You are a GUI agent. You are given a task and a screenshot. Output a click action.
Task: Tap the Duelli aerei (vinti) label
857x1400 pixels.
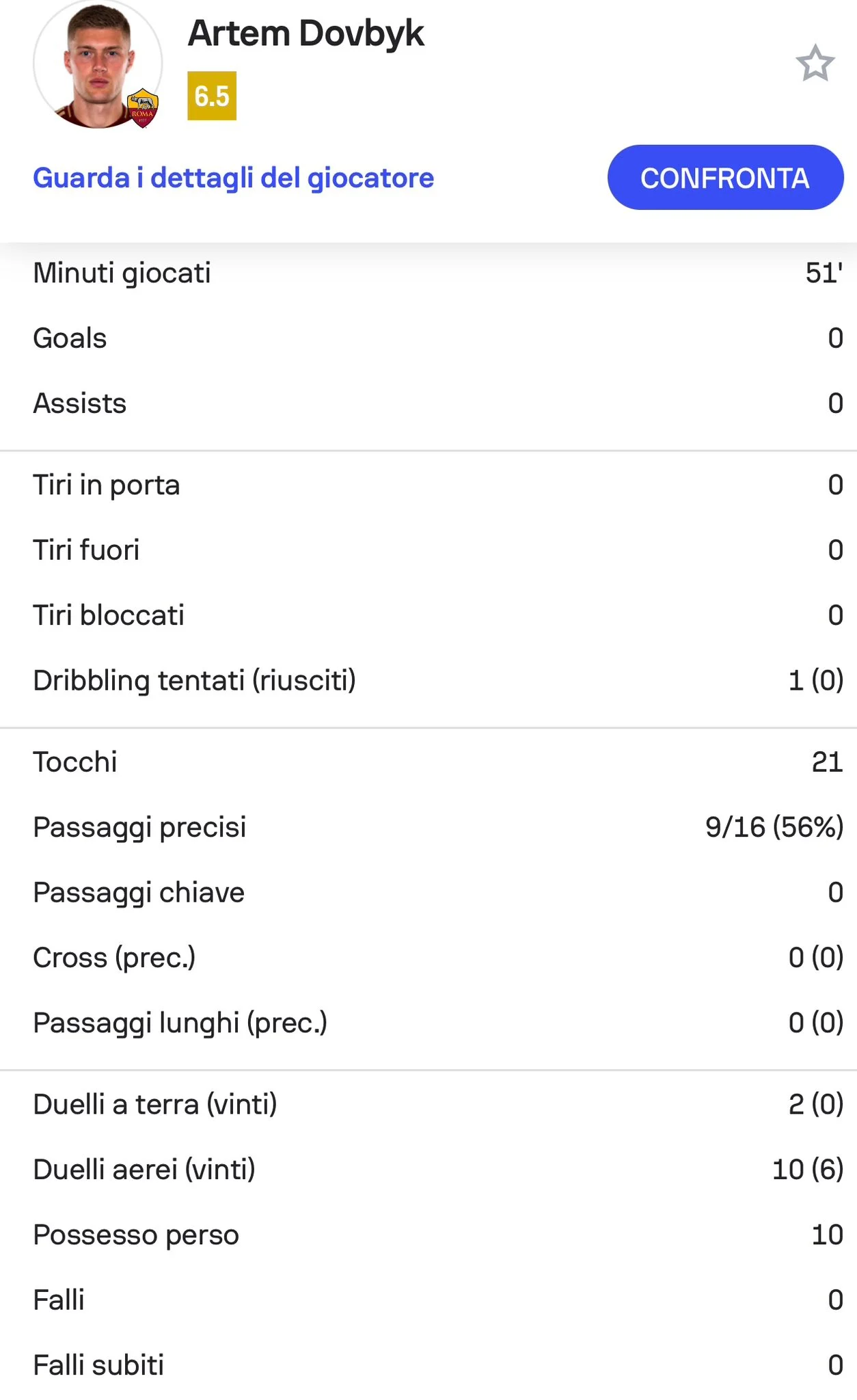[x=144, y=1169]
